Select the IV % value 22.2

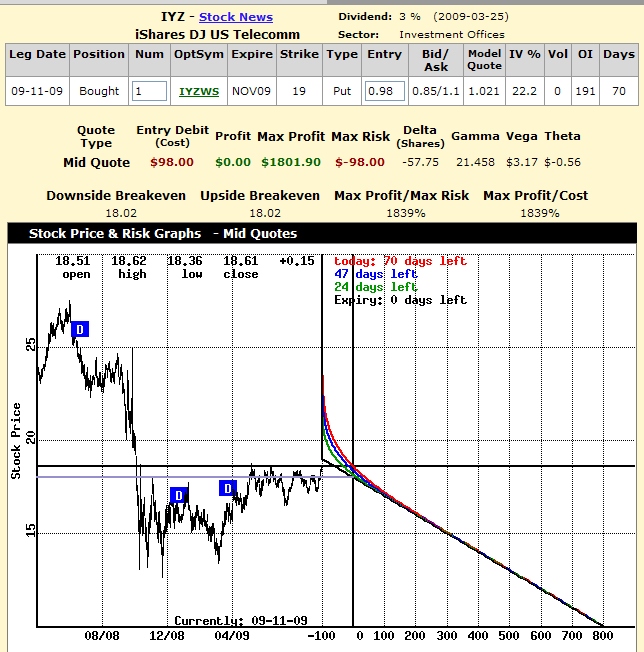tap(524, 91)
